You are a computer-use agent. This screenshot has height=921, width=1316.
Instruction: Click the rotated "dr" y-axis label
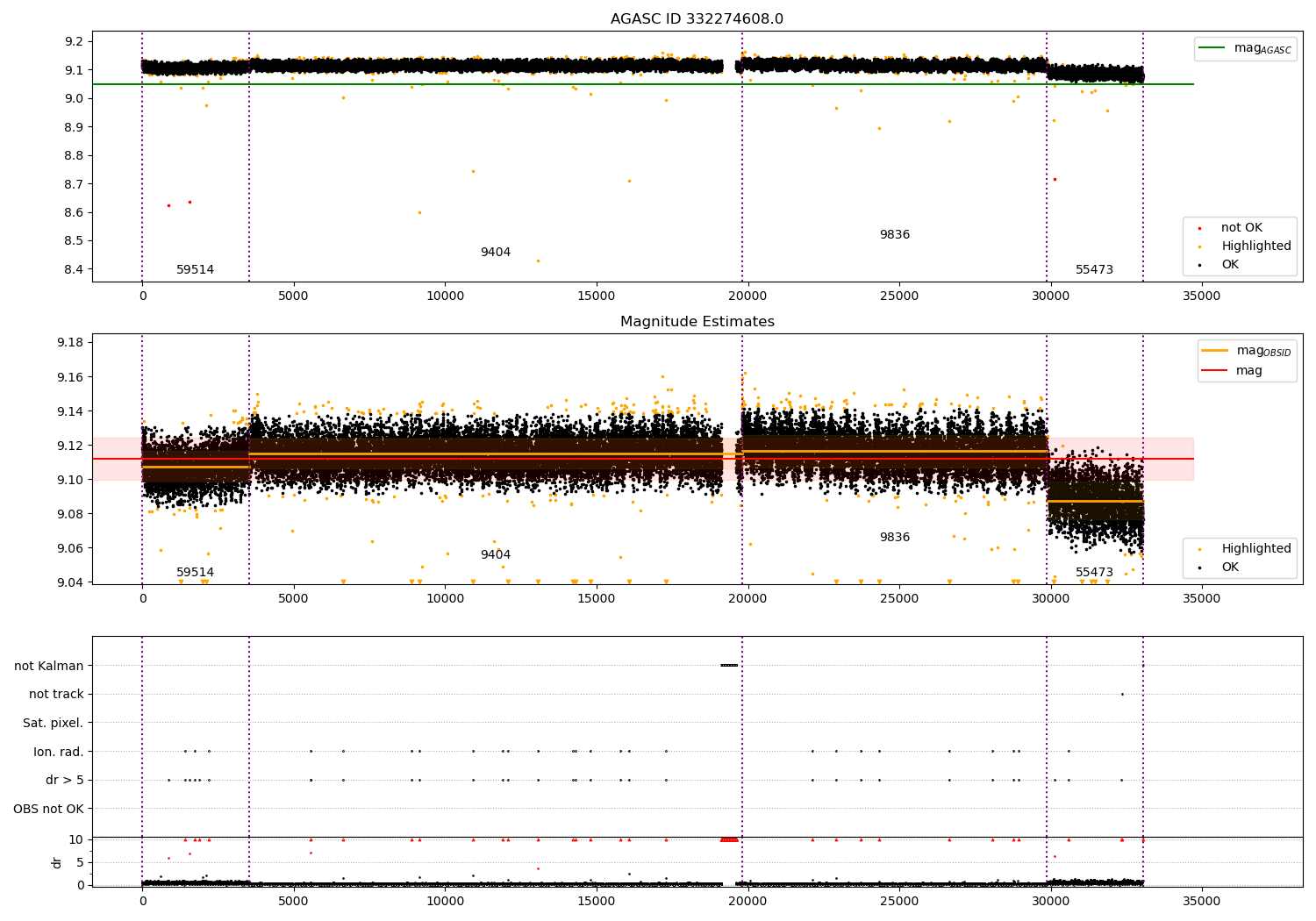[x=57, y=862]
